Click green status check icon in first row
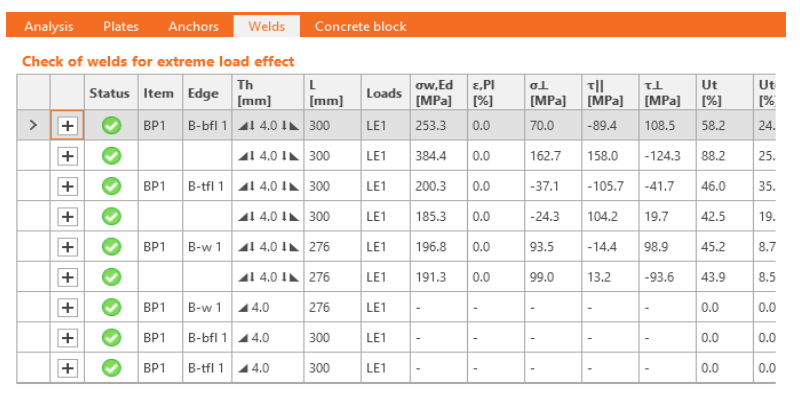This screenshot has width=800, height=400. tap(112, 126)
